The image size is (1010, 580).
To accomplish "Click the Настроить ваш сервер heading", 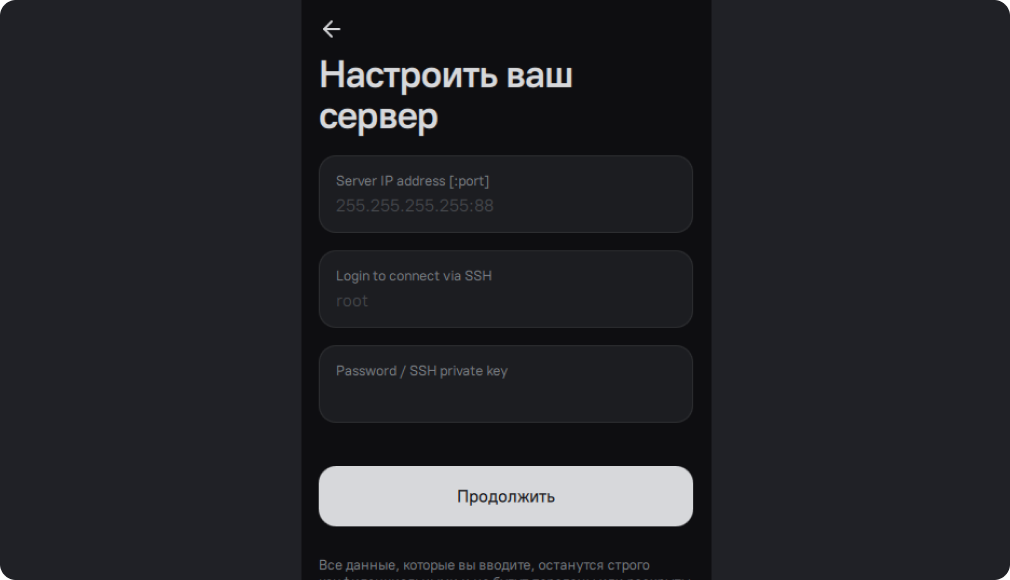I will click(446, 95).
